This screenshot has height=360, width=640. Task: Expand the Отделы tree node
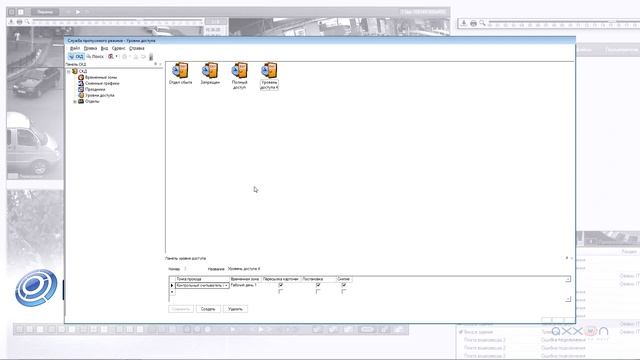[x=75, y=102]
